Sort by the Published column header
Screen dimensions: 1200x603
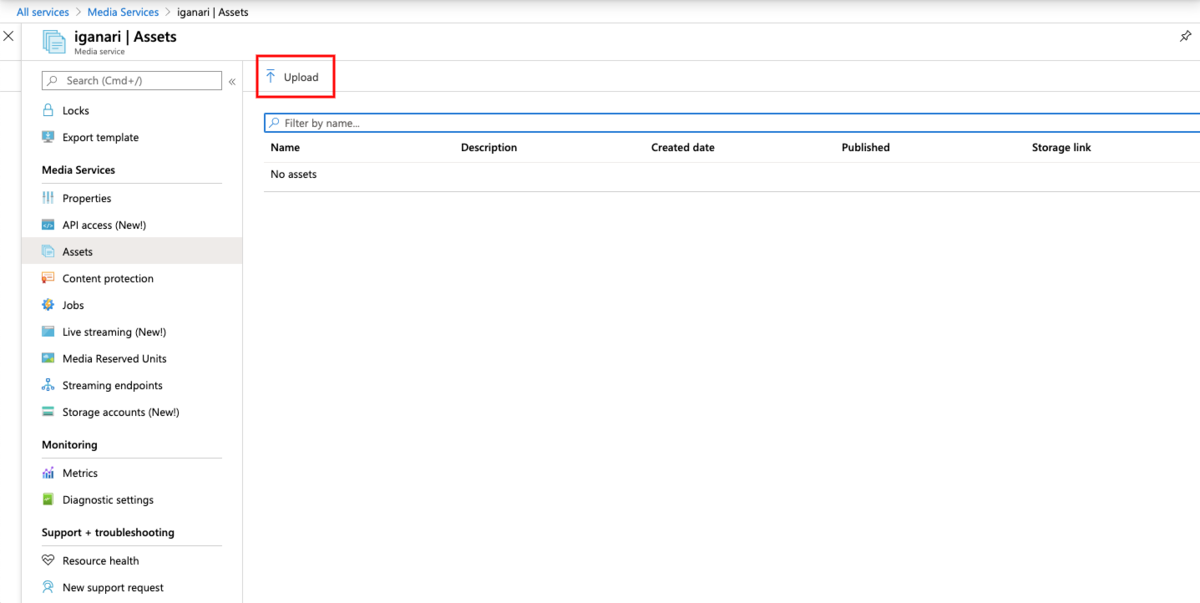pos(866,147)
